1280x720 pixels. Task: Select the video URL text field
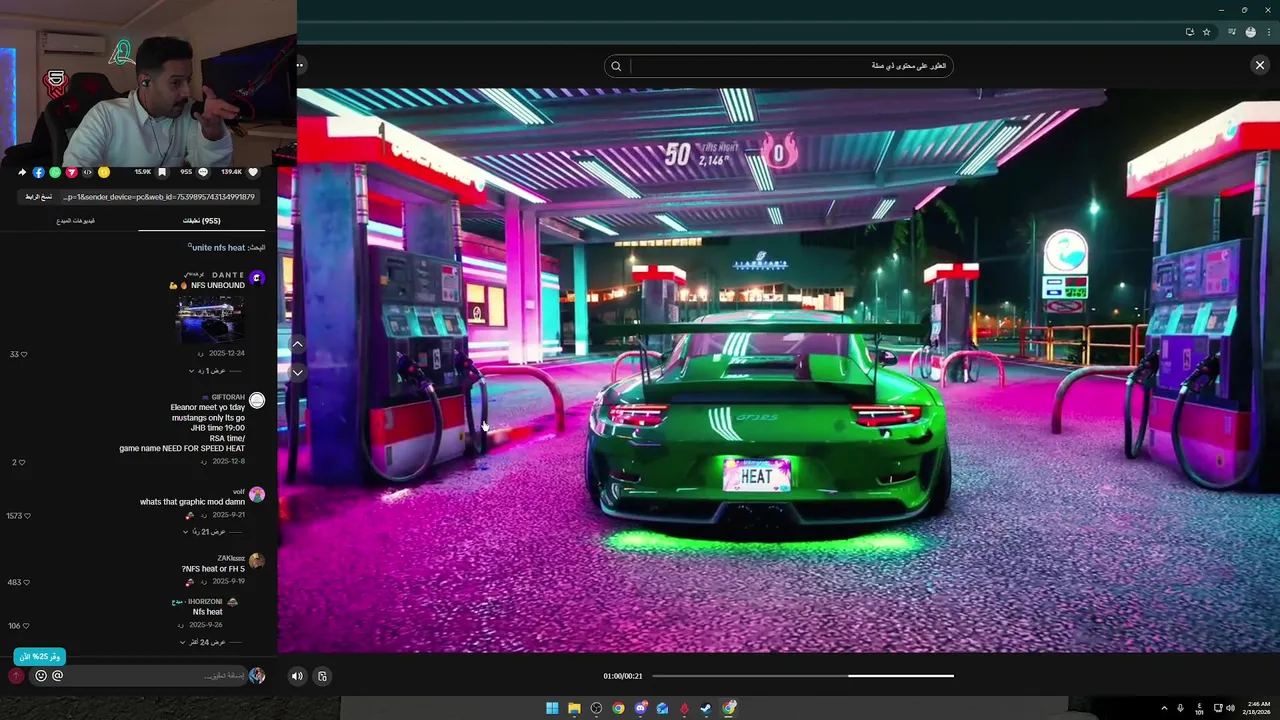tap(158, 197)
